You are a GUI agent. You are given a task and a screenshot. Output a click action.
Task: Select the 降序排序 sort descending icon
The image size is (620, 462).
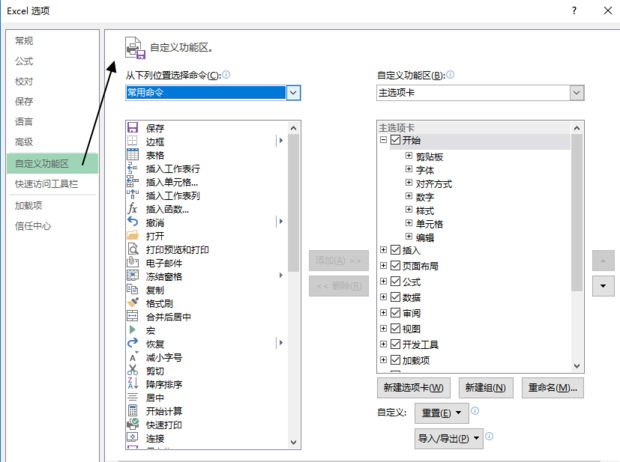pyautogui.click(x=132, y=384)
